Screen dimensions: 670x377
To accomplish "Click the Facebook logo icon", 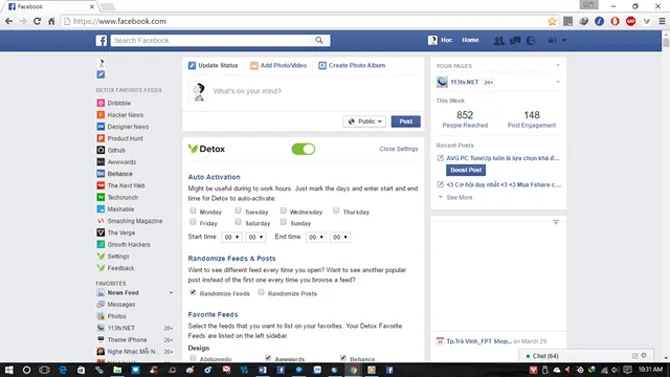I will click(101, 41).
